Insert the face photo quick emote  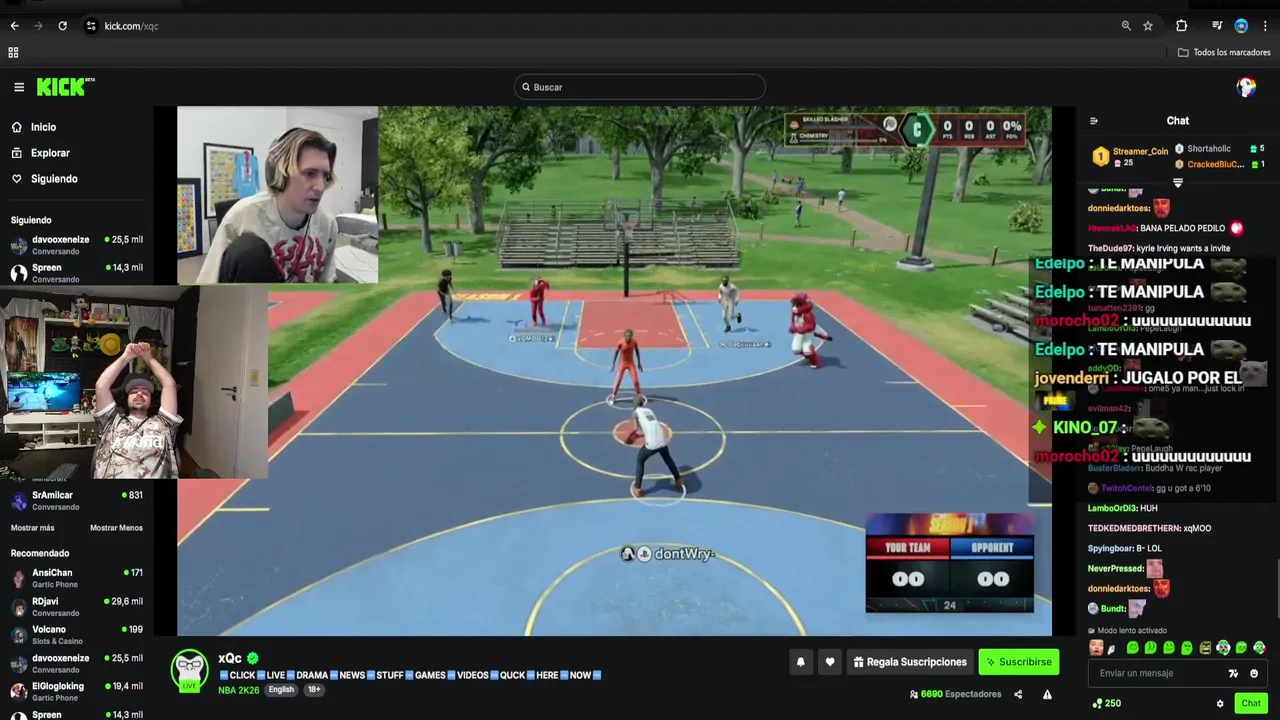1097,648
